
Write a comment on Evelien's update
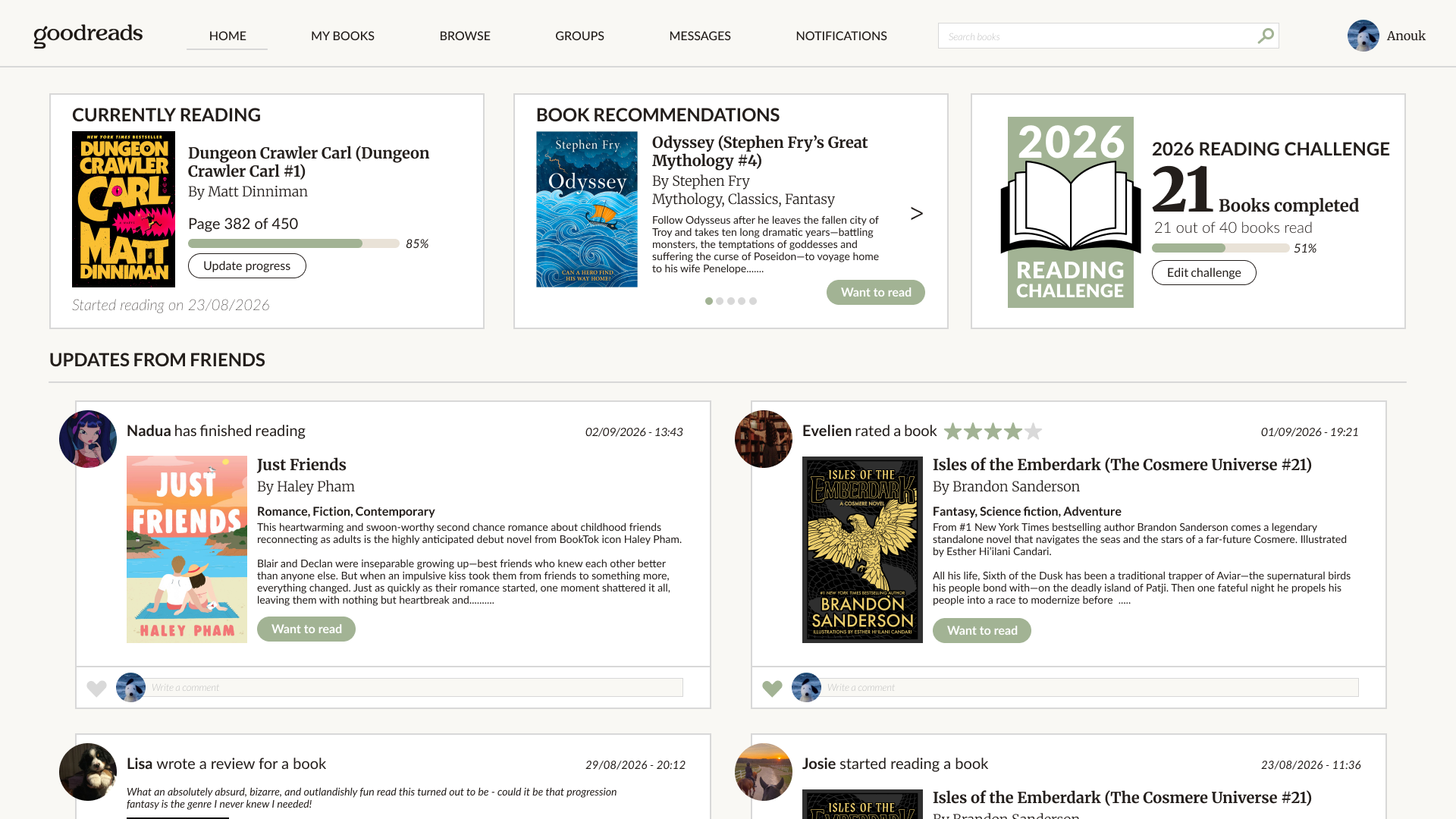[1090, 688]
